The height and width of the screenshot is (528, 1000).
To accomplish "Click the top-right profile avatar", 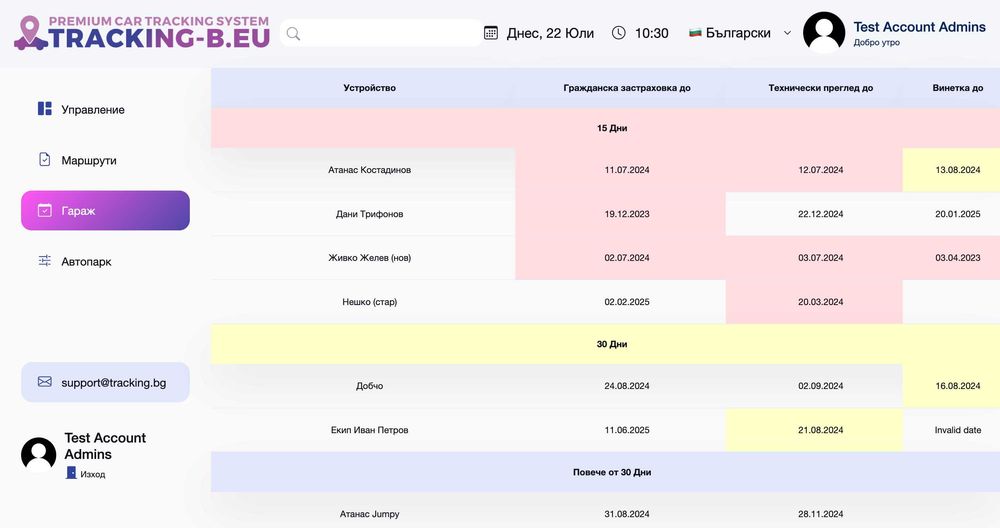I will click(824, 33).
